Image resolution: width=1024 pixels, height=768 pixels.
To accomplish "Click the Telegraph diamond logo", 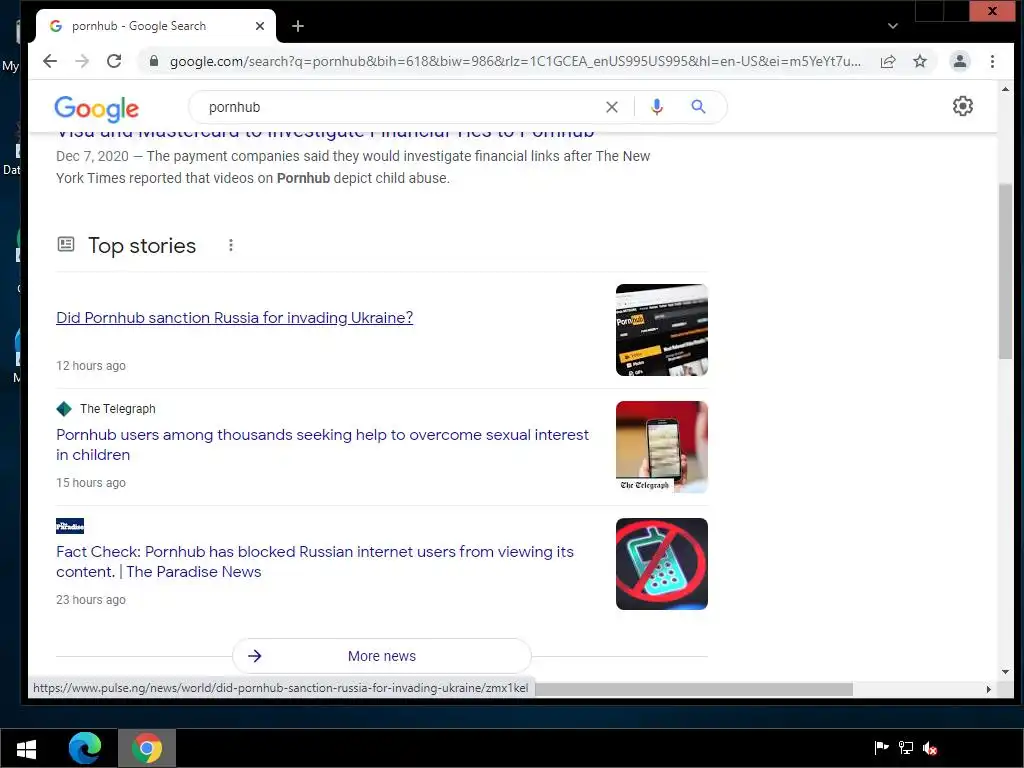I will (x=64, y=409).
